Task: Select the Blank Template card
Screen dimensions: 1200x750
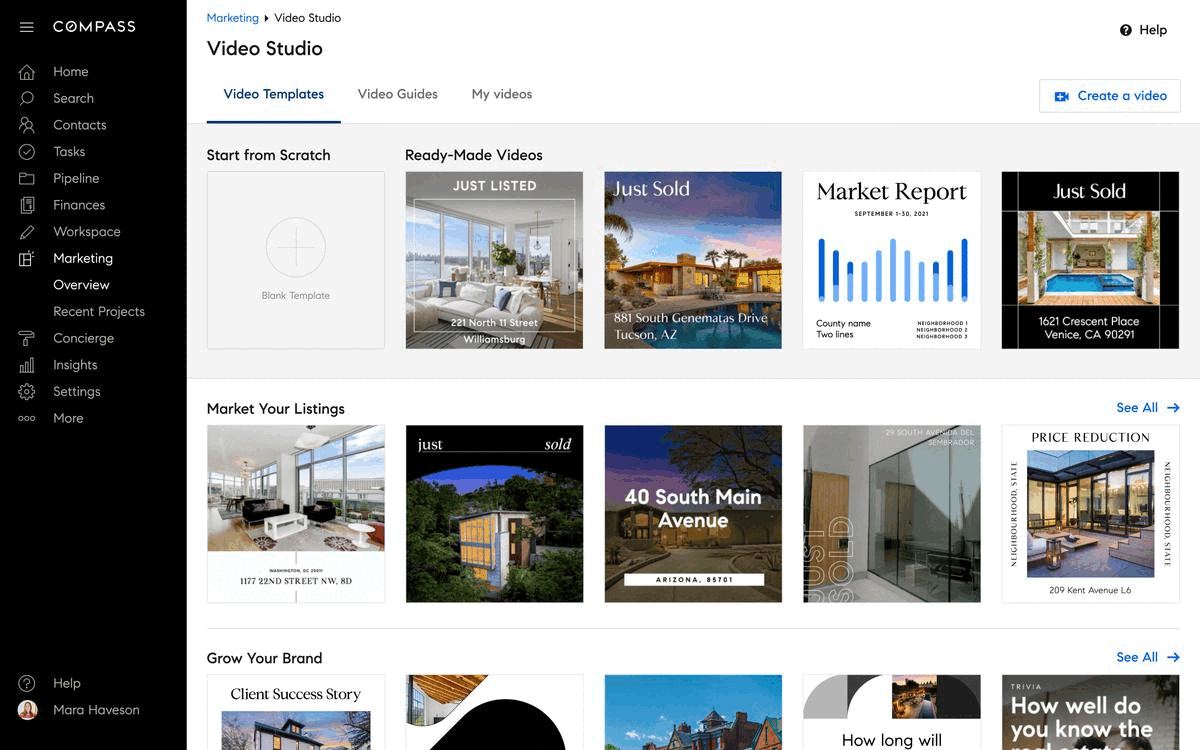Action: click(x=296, y=260)
